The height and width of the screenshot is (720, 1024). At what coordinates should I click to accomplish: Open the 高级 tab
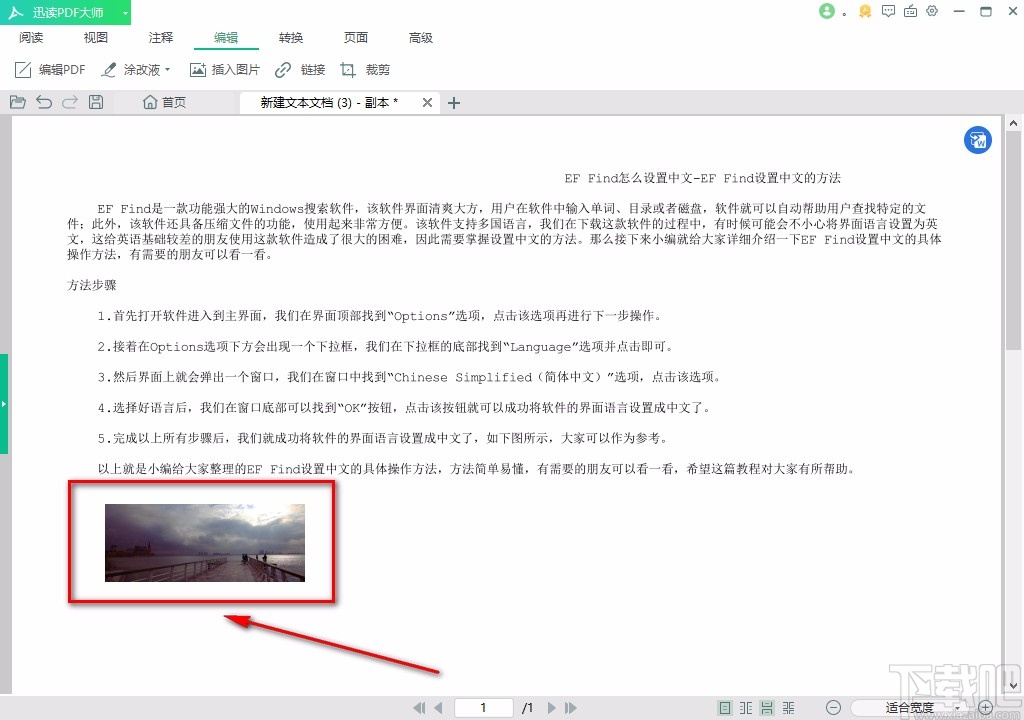point(421,38)
